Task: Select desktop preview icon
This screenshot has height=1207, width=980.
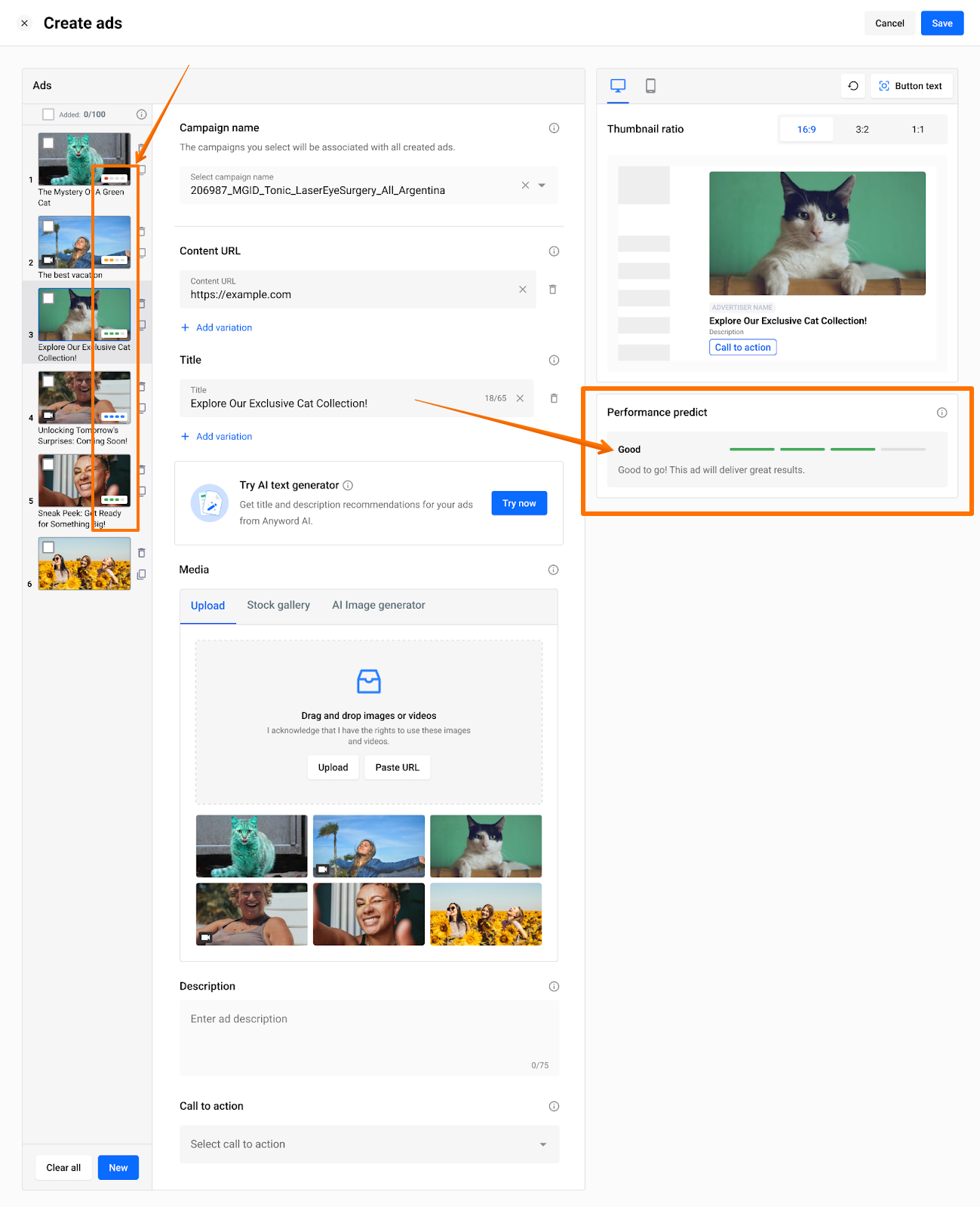Action: [618, 86]
